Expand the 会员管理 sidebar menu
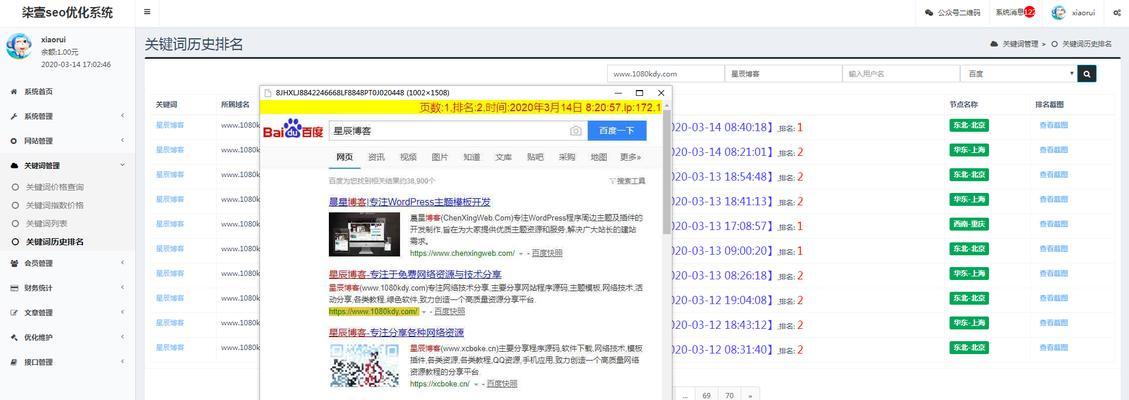 tap(67, 263)
